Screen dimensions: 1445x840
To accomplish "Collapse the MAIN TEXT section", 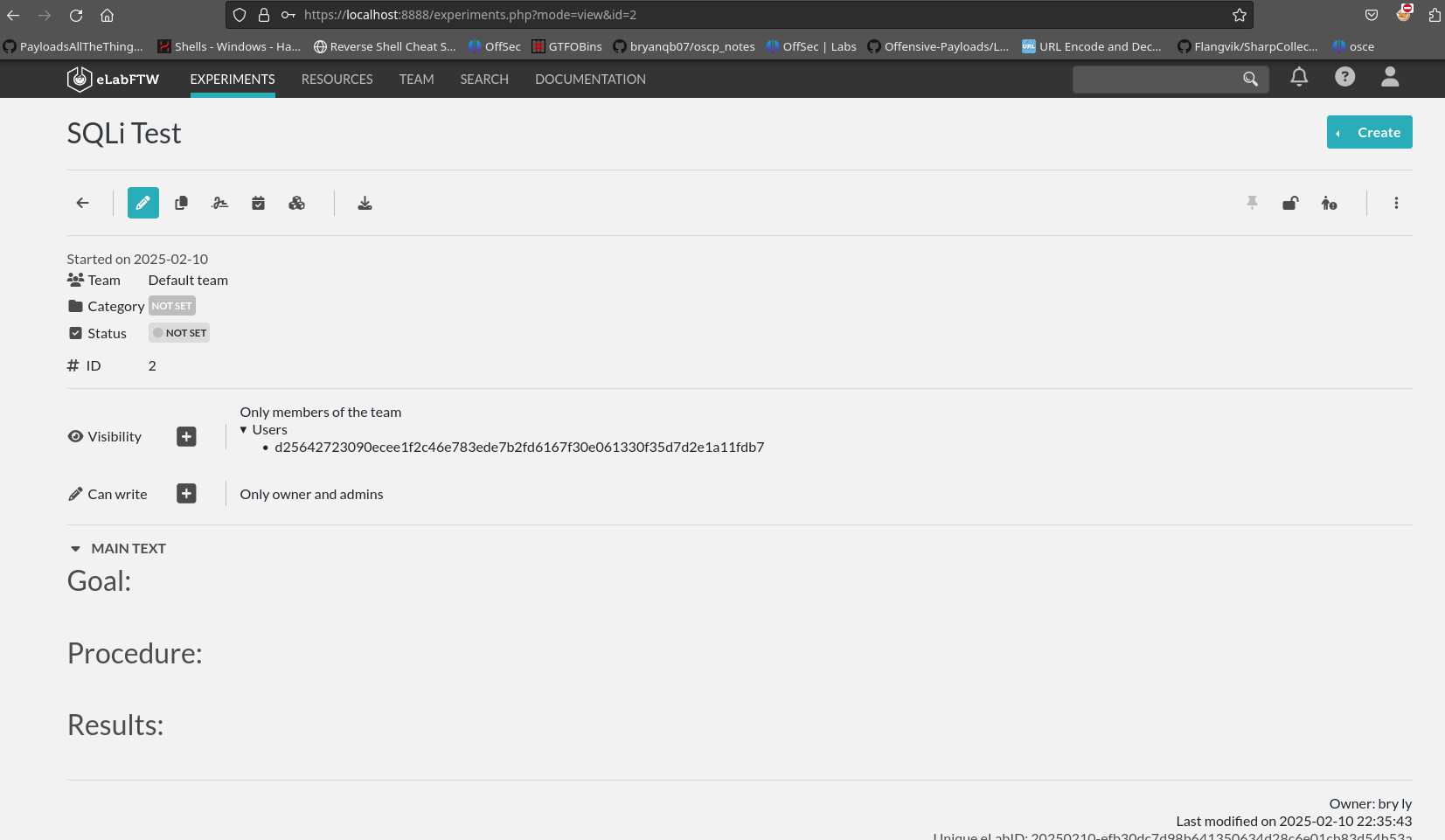I will 75,549.
